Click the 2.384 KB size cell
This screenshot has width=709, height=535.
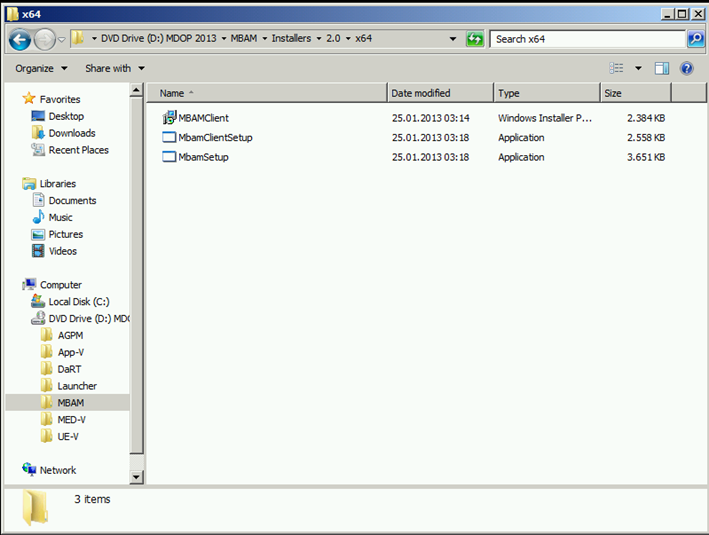coord(646,118)
